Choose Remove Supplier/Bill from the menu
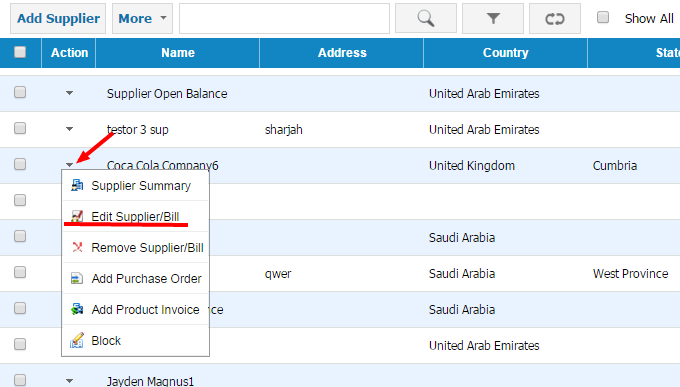Viewport: 680px width, 387px height. (147, 248)
